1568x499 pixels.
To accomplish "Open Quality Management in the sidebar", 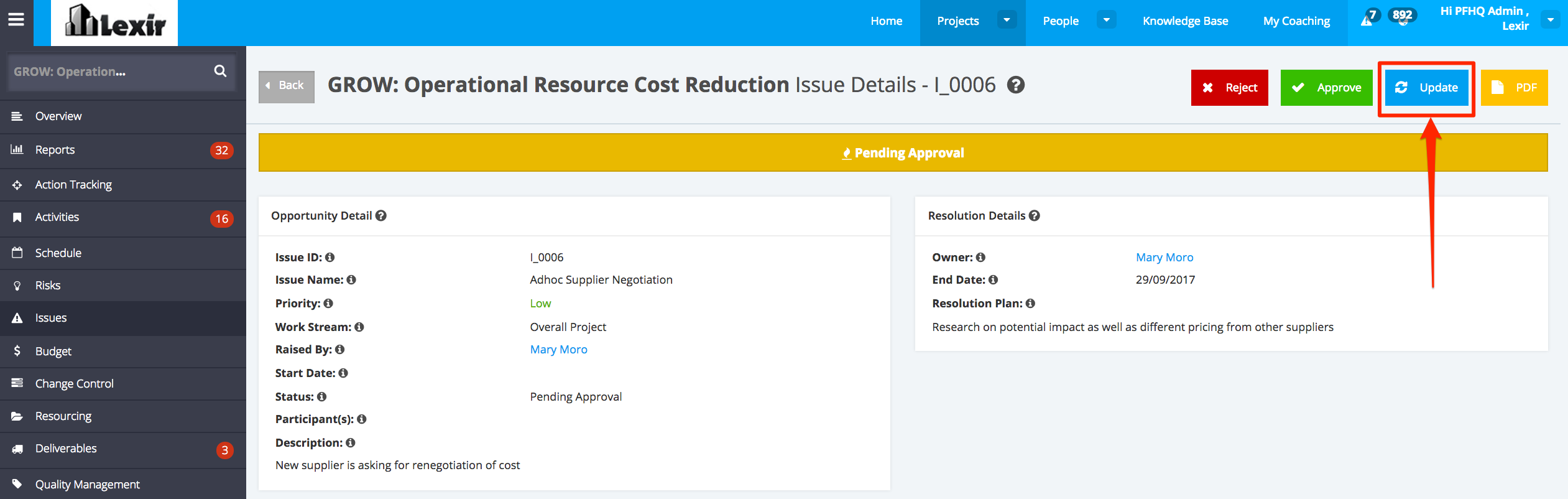I will 123,484.
